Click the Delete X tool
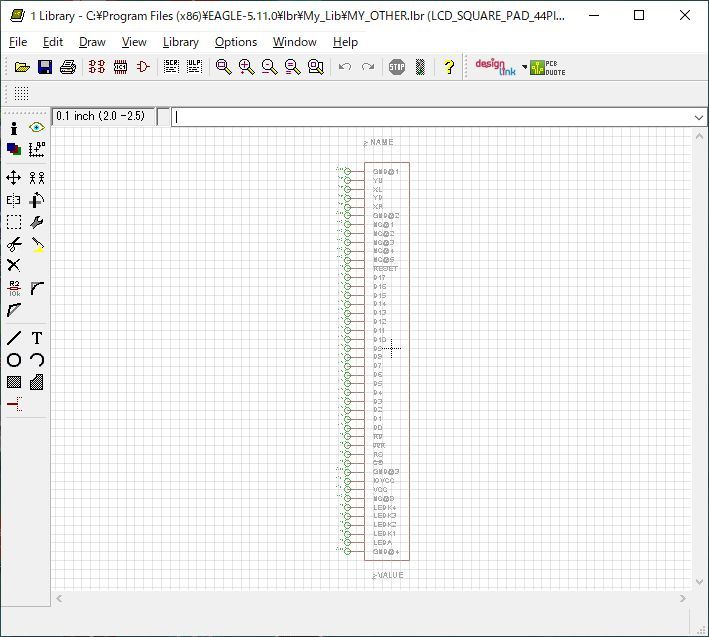709x637 pixels. 14,266
